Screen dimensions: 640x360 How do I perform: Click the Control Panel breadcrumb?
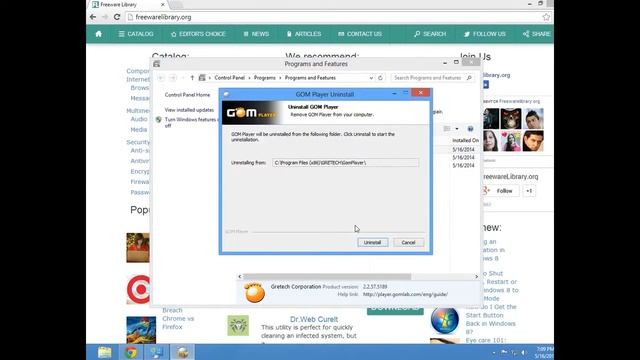(230, 78)
